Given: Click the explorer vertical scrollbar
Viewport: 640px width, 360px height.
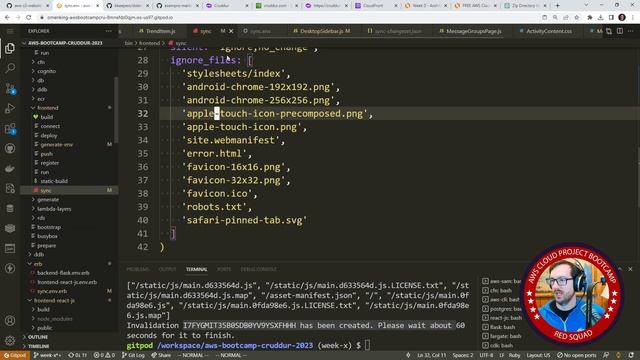Looking at the screenshot, I should coord(116,110).
